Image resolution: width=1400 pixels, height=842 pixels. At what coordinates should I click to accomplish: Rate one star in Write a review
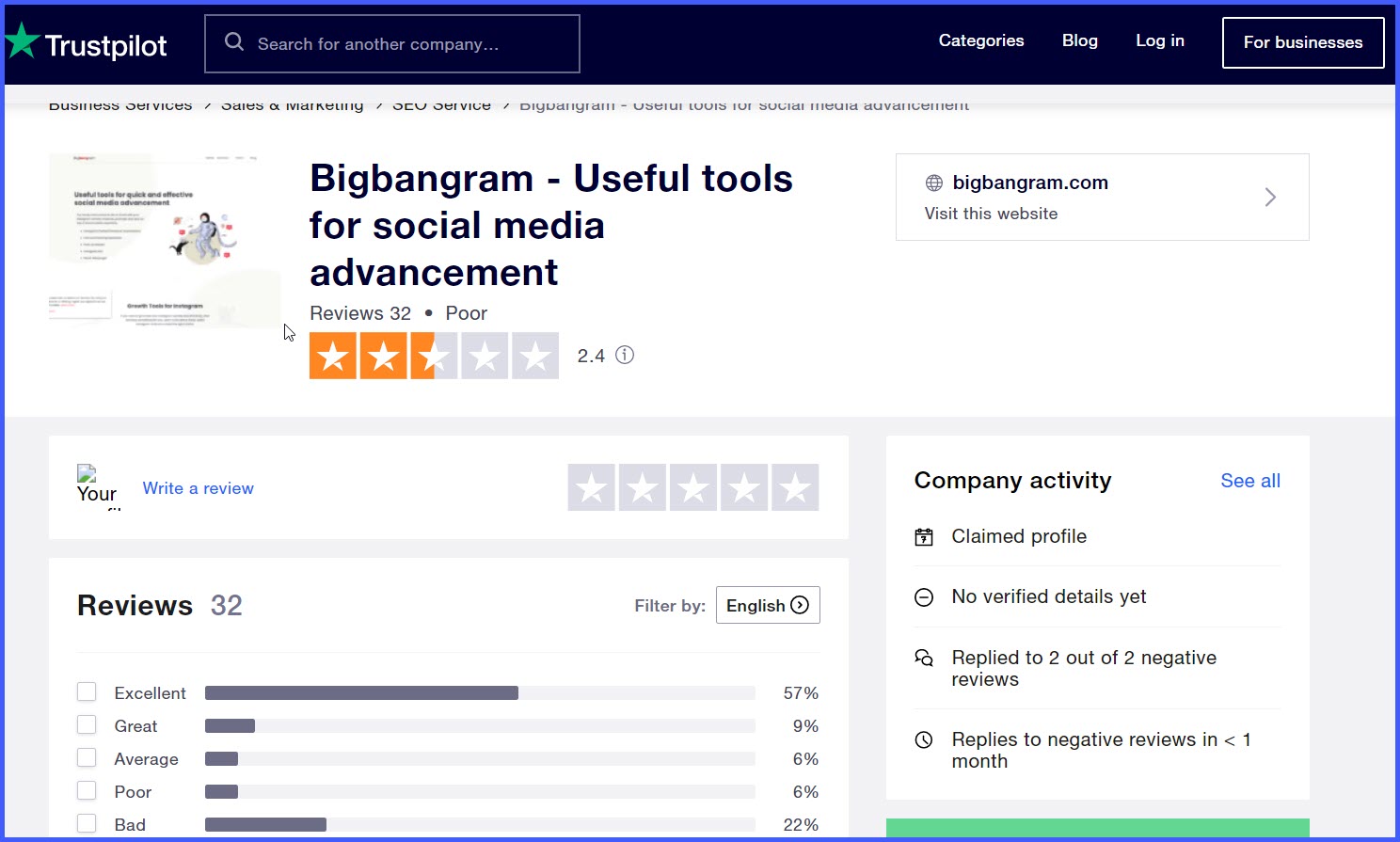tap(591, 487)
